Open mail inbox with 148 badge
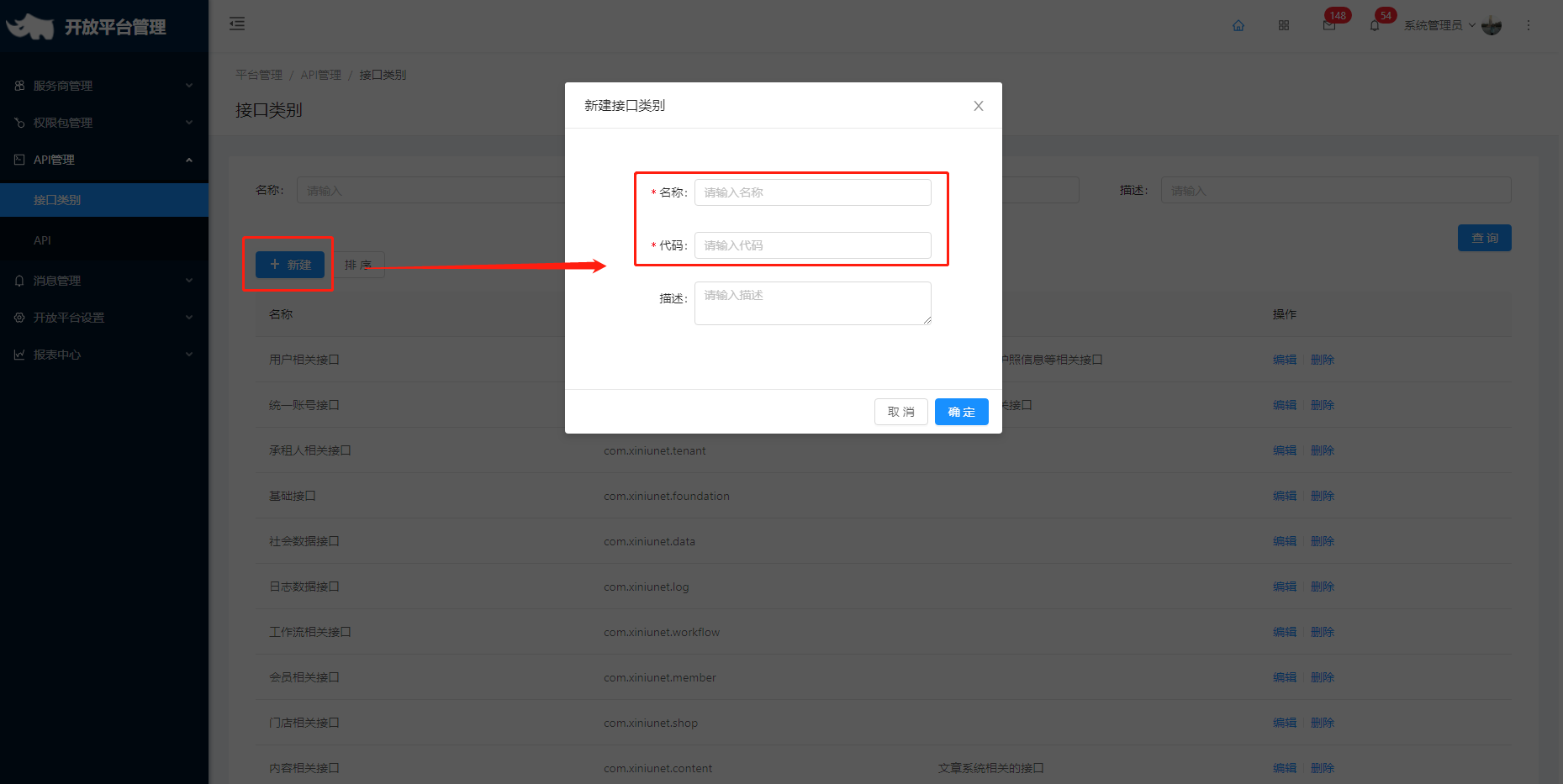The width and height of the screenshot is (1563, 784). [1329, 25]
